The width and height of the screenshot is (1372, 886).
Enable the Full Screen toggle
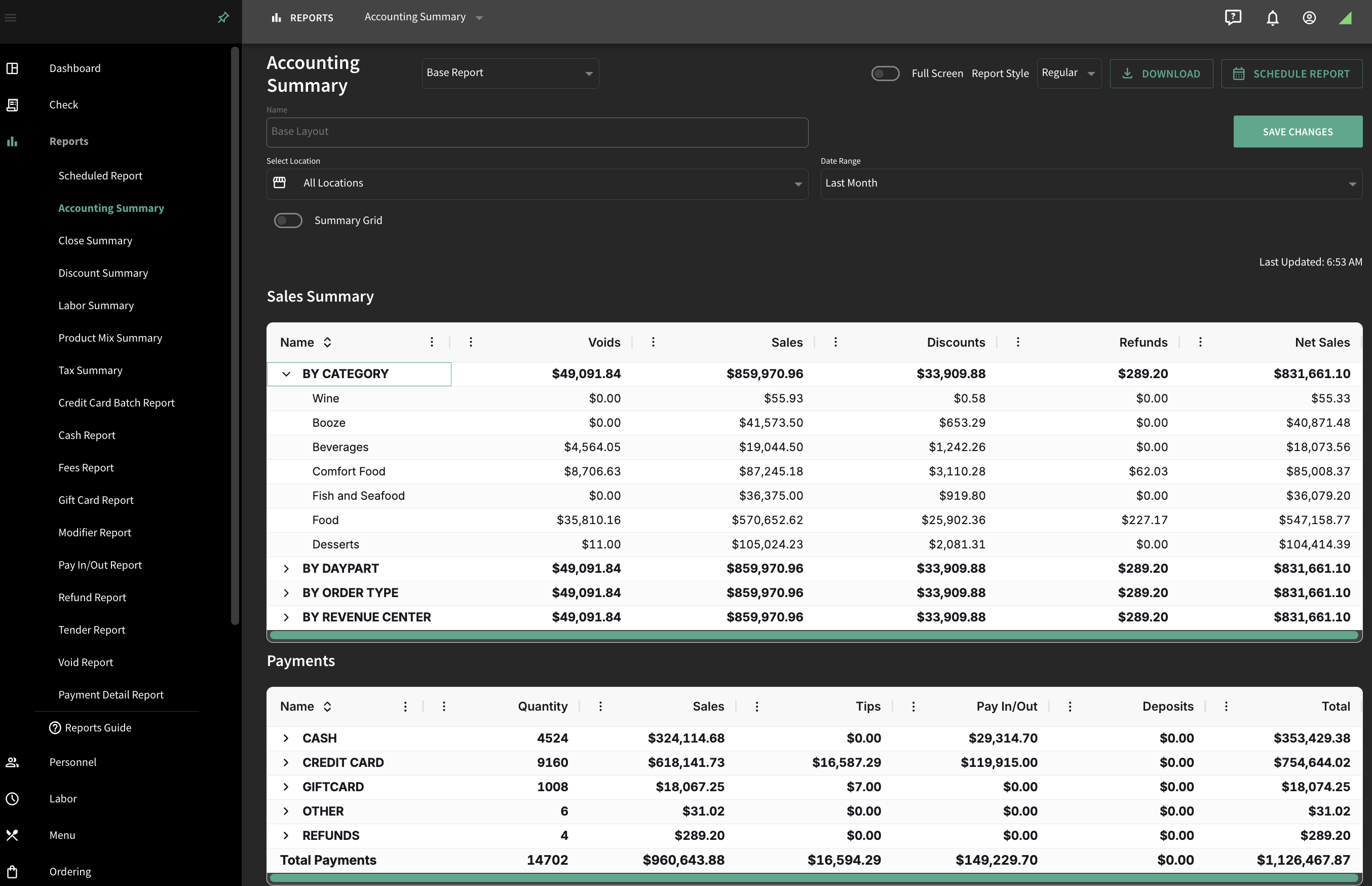tap(885, 73)
